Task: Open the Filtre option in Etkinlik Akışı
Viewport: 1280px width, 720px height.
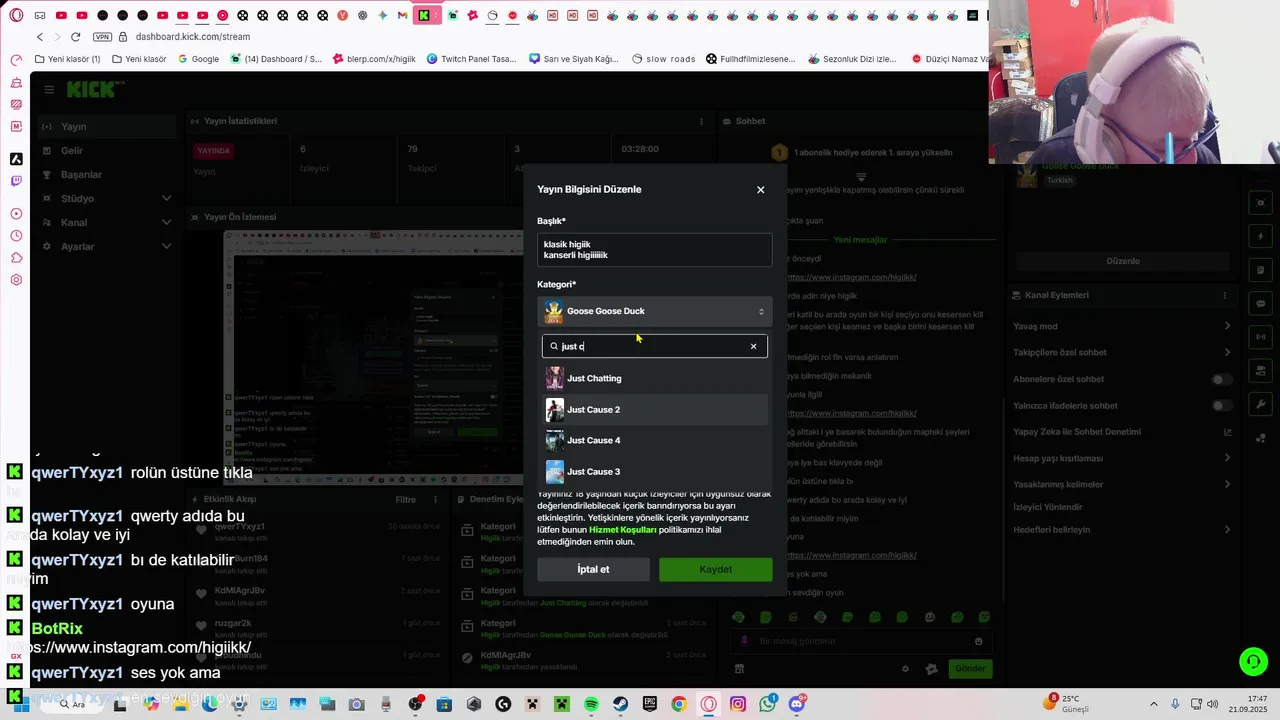Action: tap(405, 500)
